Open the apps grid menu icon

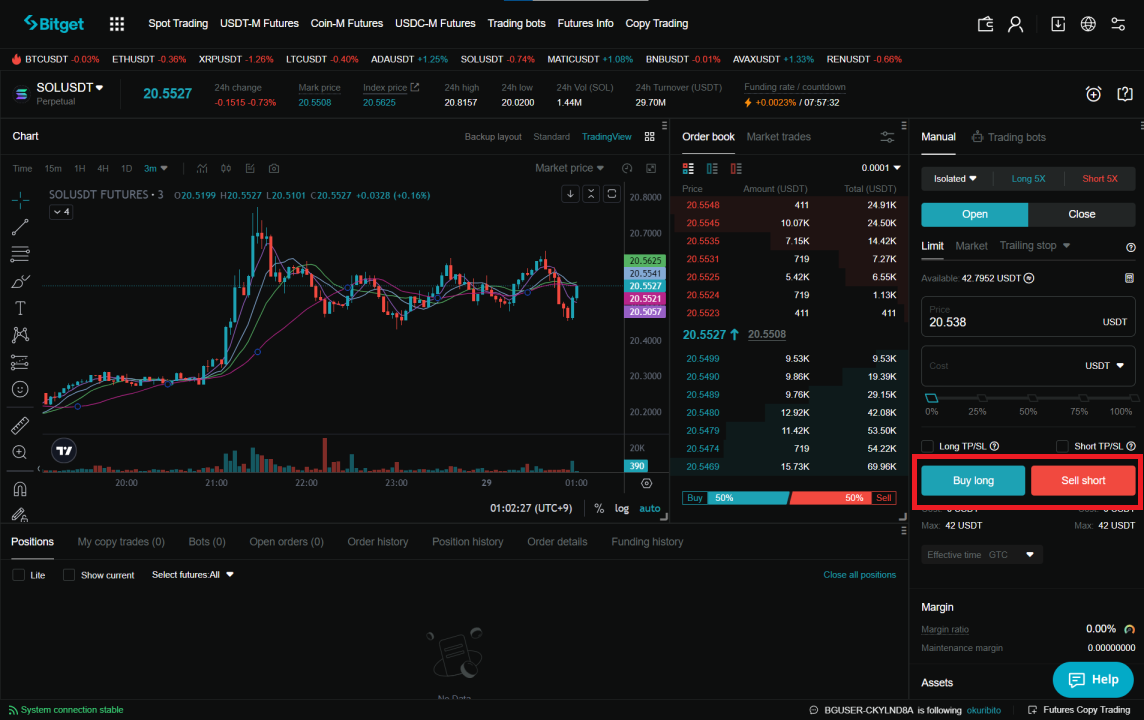[117, 24]
